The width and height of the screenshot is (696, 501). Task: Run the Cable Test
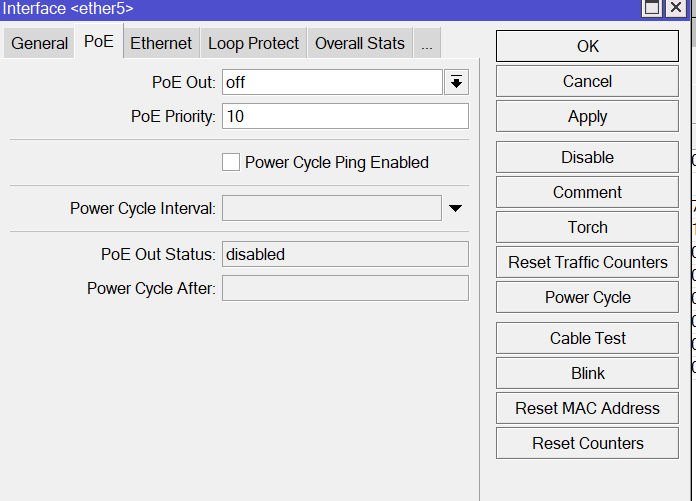tap(587, 338)
